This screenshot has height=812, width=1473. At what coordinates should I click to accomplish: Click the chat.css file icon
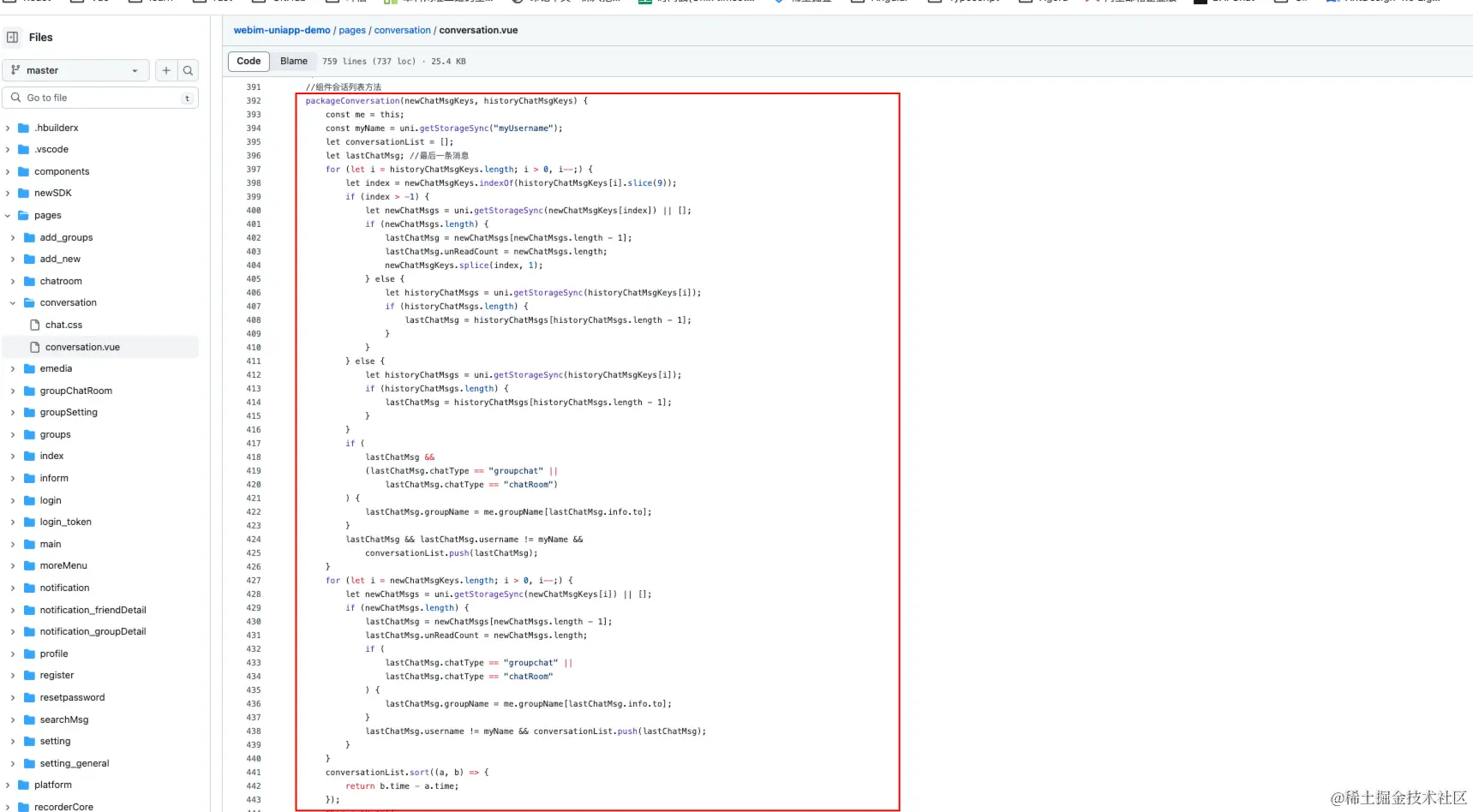(x=35, y=325)
